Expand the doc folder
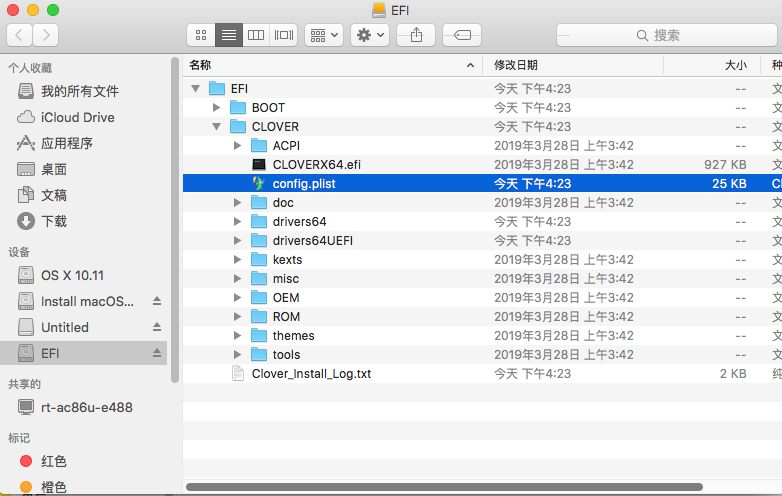 [x=237, y=202]
